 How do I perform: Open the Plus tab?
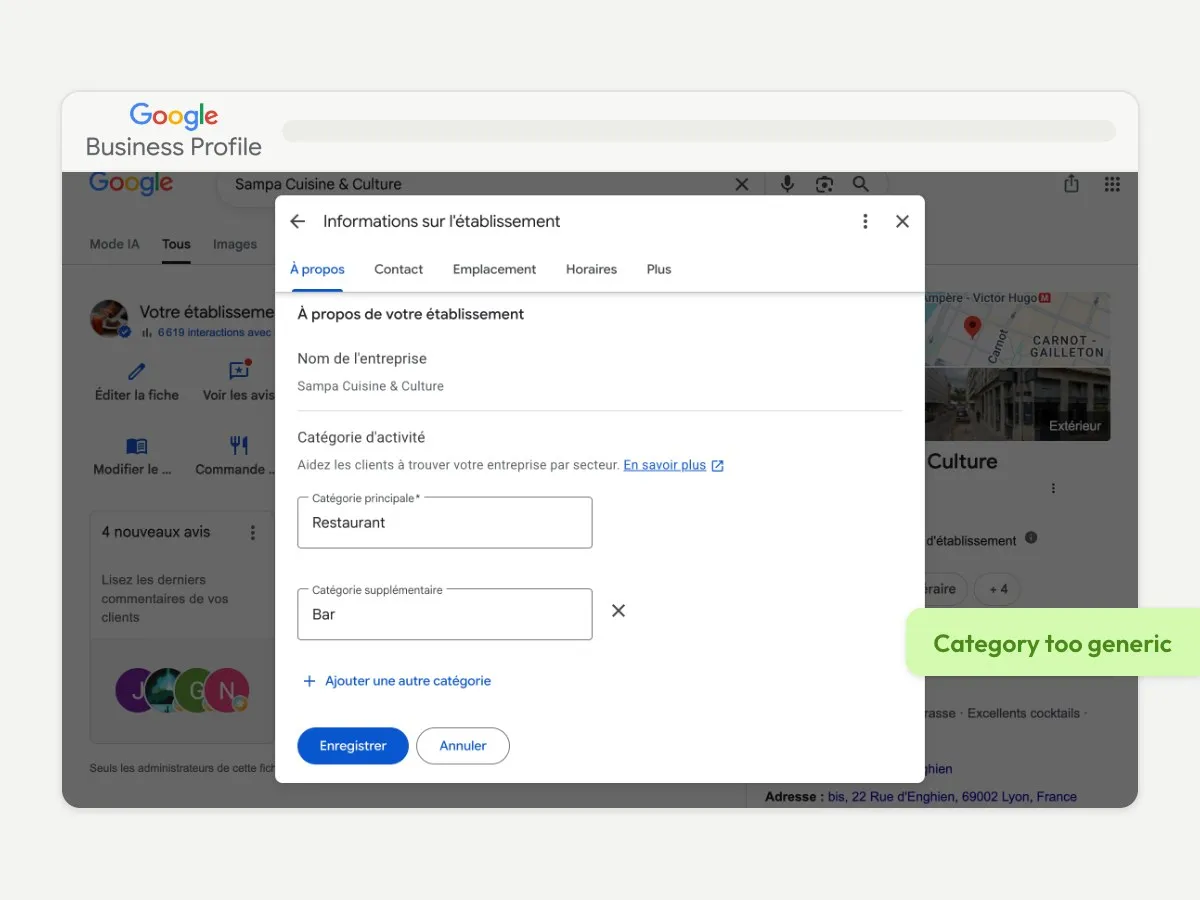[x=659, y=270]
